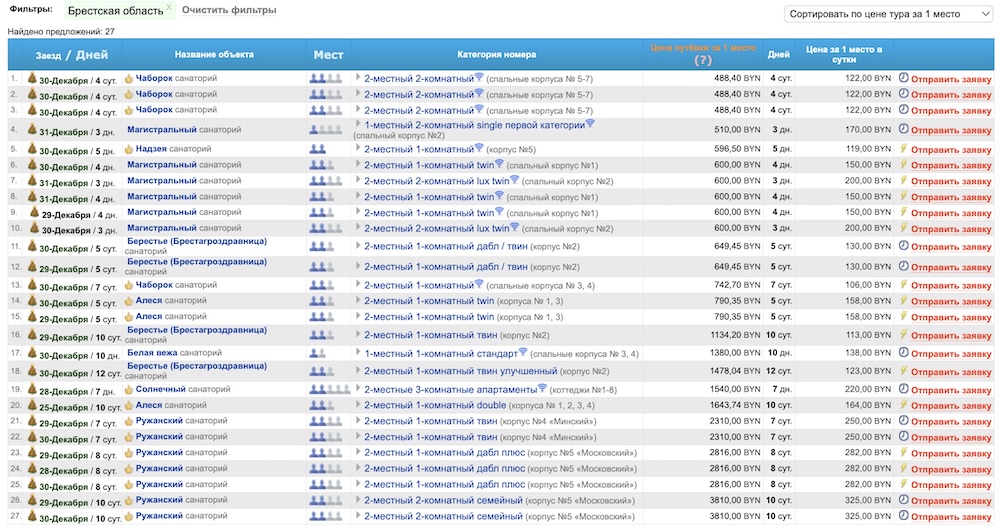Open the sort-by-price dropdown
Viewport: 1000px width, 530px height.
point(887,14)
